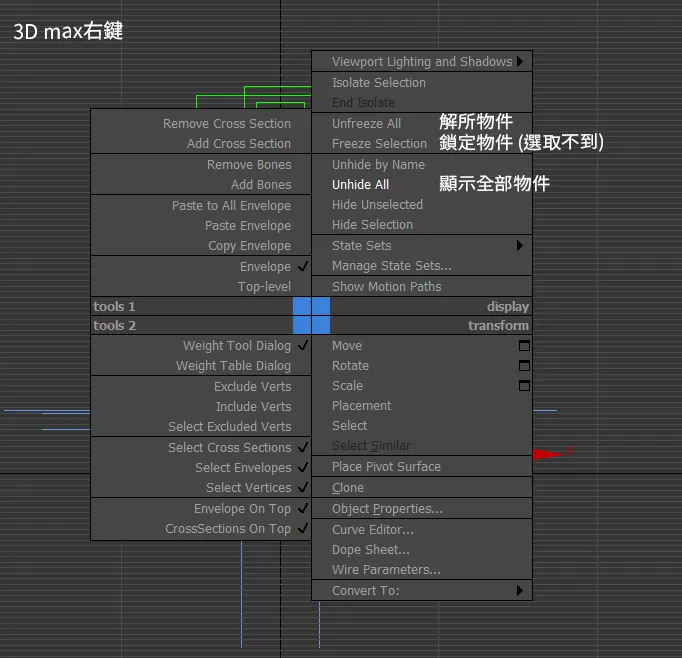Choose Clone menu entry
682x658 pixels.
[422, 488]
